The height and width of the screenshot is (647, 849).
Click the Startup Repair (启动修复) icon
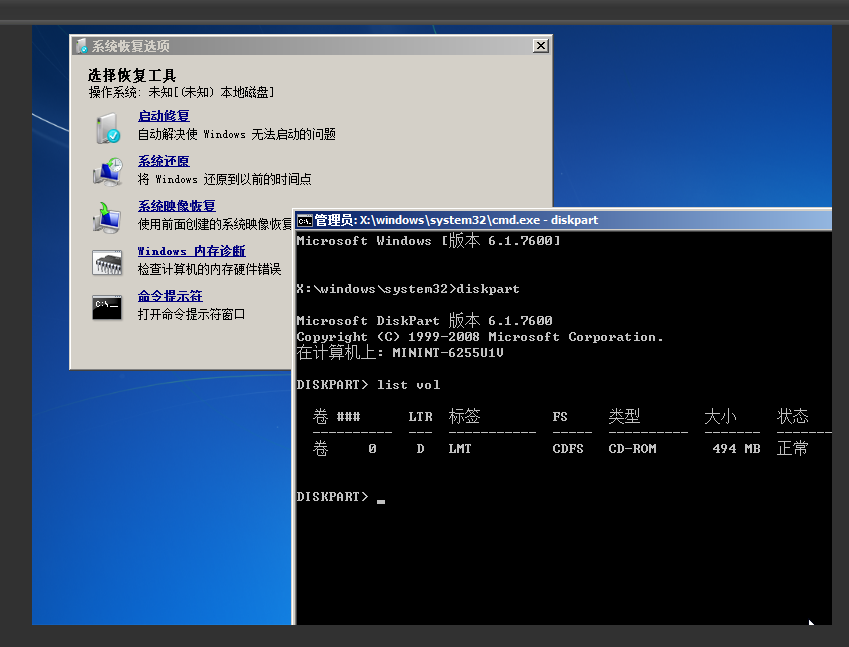pyautogui.click(x=108, y=128)
